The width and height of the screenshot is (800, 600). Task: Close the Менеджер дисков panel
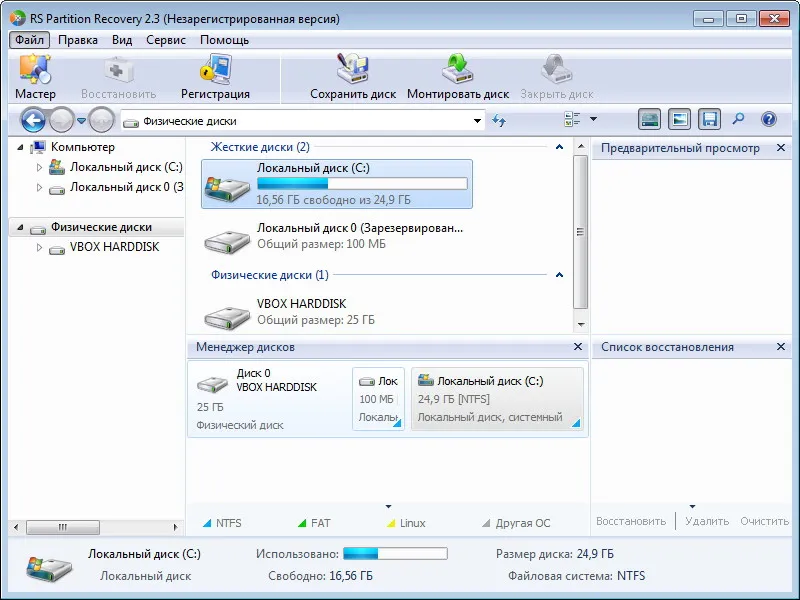pos(578,346)
